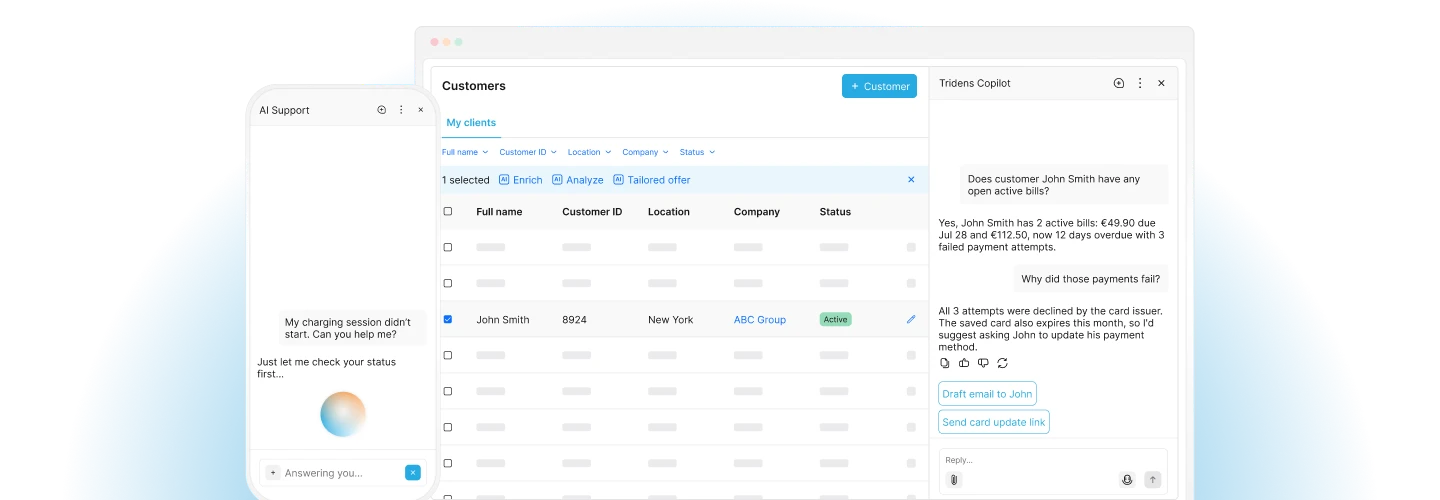The width and height of the screenshot is (1440, 500).
Task: Start voice input with the microphone icon
Action: coord(1127,480)
